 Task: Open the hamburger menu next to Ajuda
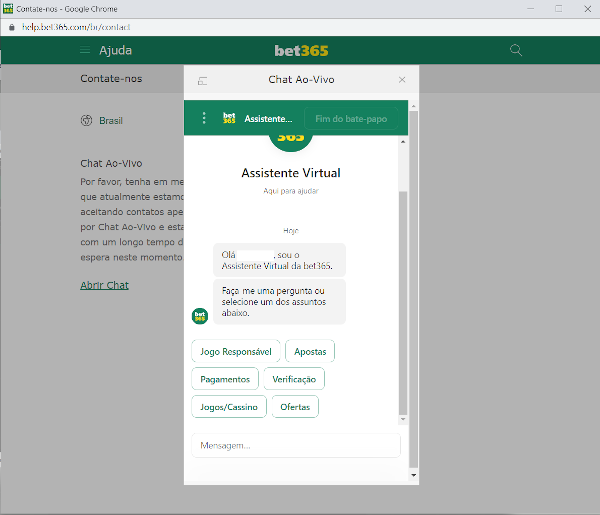[x=85, y=50]
